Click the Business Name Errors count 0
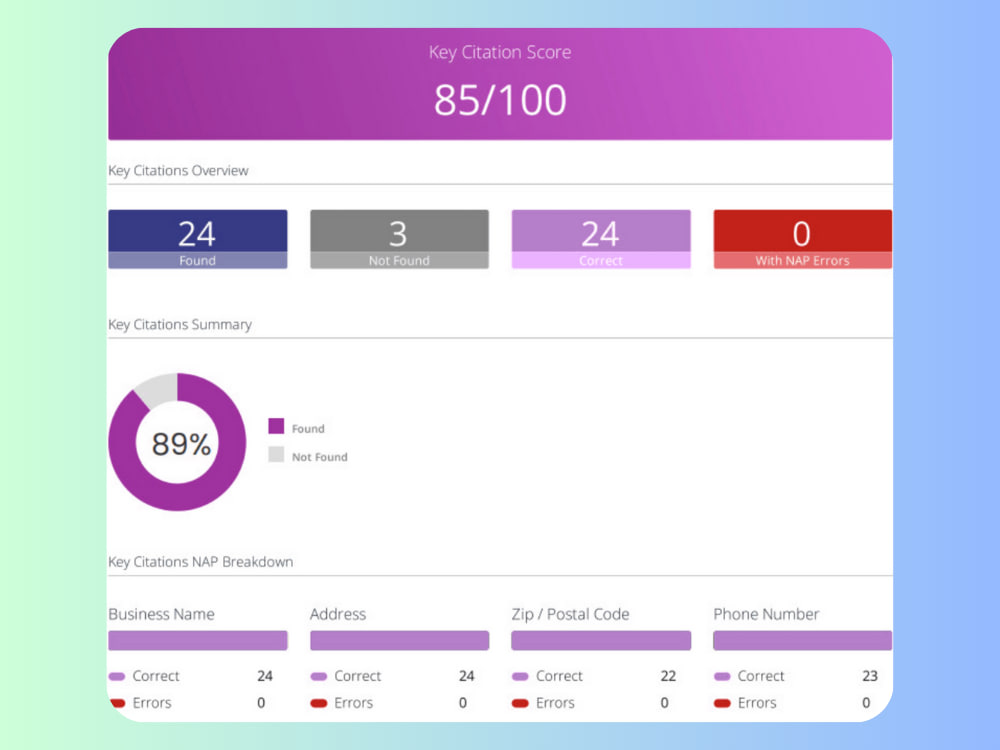 coord(261,703)
